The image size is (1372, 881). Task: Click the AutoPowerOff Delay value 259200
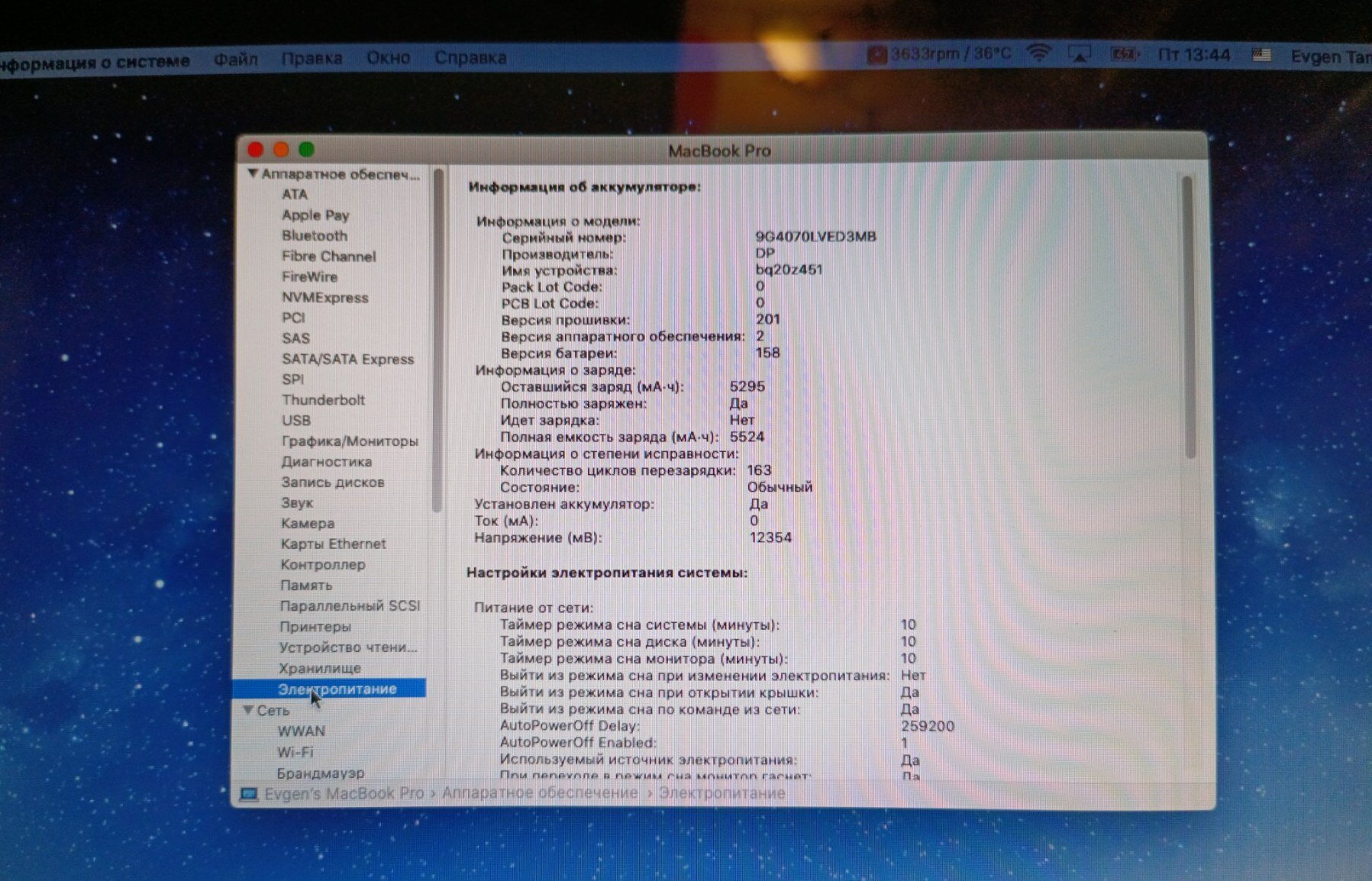(927, 726)
